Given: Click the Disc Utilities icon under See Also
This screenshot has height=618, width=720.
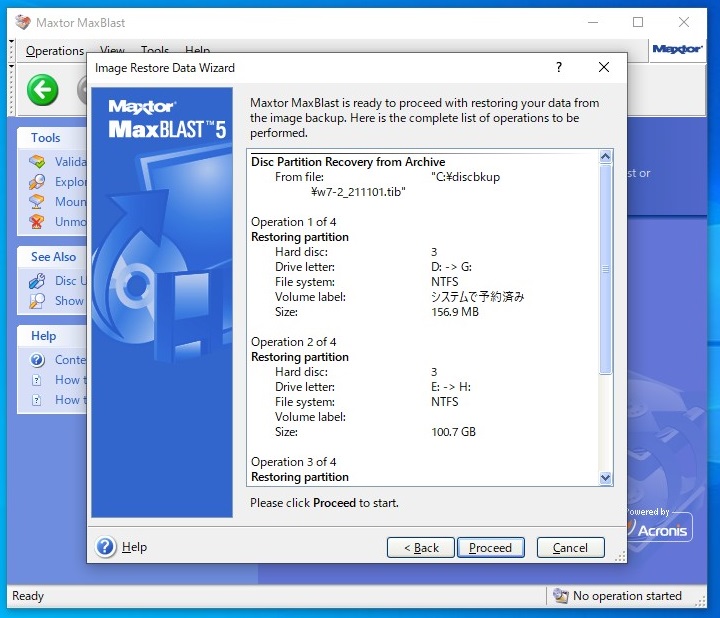Looking at the screenshot, I should click(x=37, y=281).
